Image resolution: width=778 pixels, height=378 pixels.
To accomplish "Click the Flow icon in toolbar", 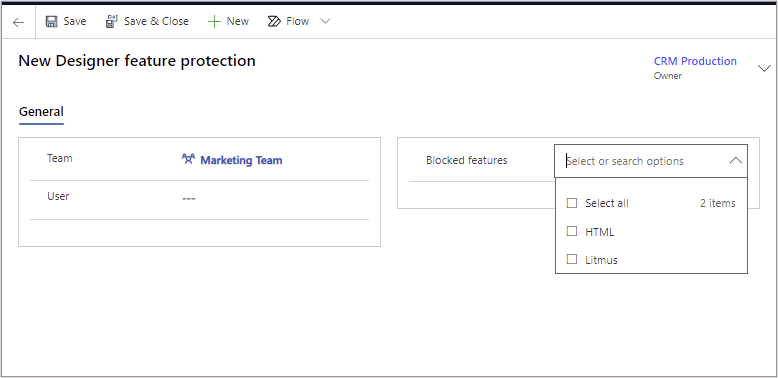I will tap(274, 21).
